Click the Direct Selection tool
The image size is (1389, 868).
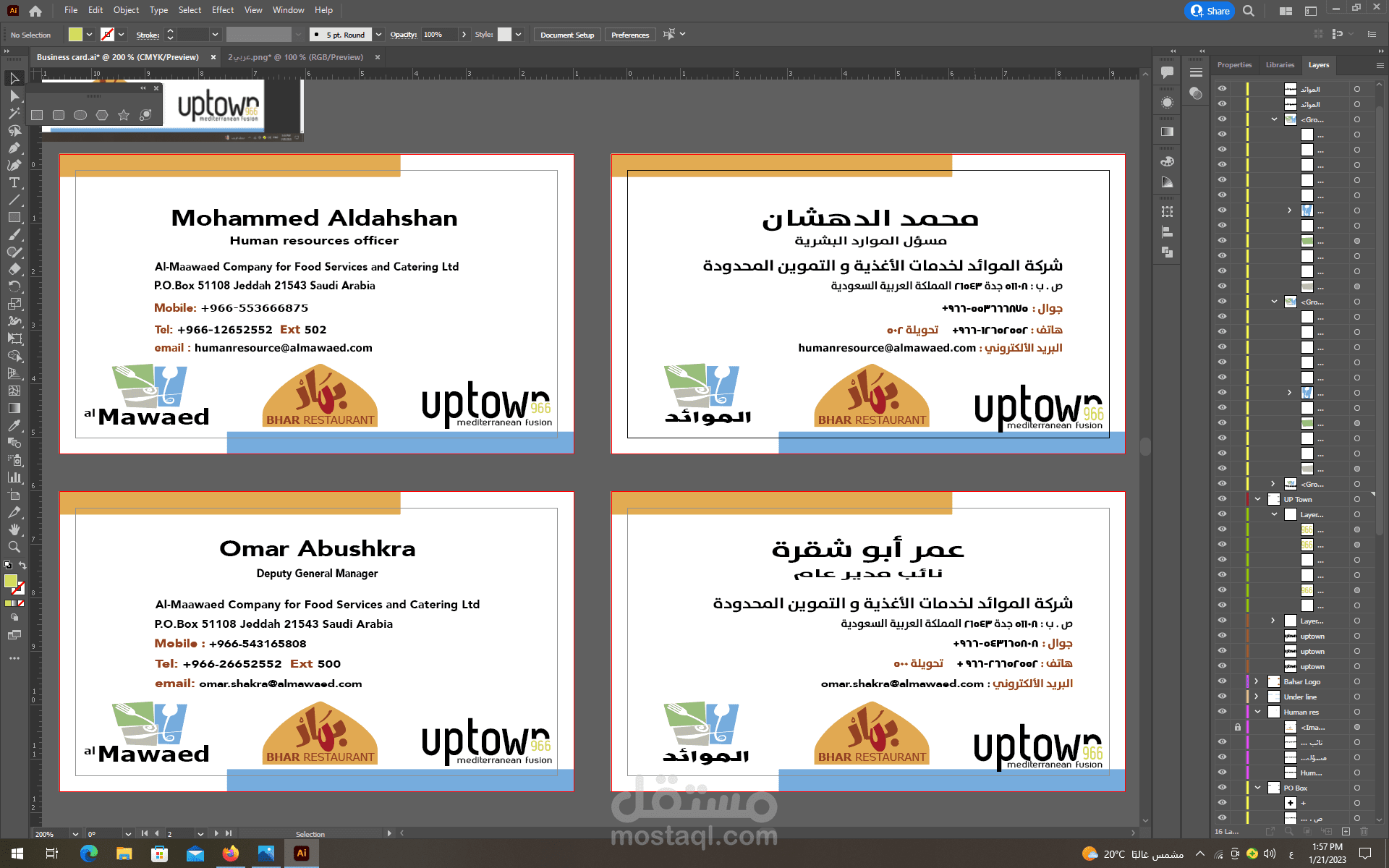14,95
